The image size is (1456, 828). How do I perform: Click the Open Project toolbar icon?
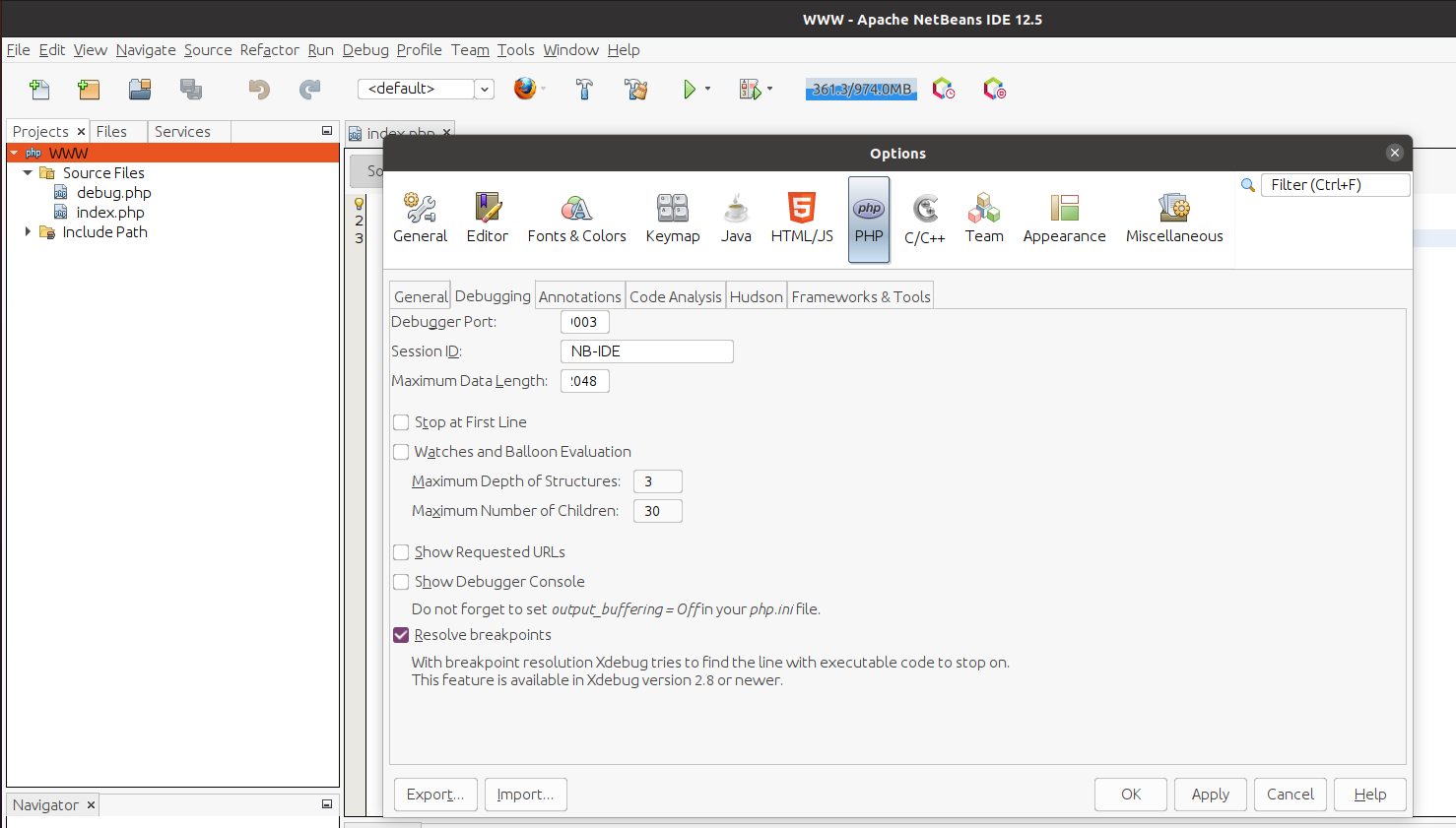coord(140,90)
